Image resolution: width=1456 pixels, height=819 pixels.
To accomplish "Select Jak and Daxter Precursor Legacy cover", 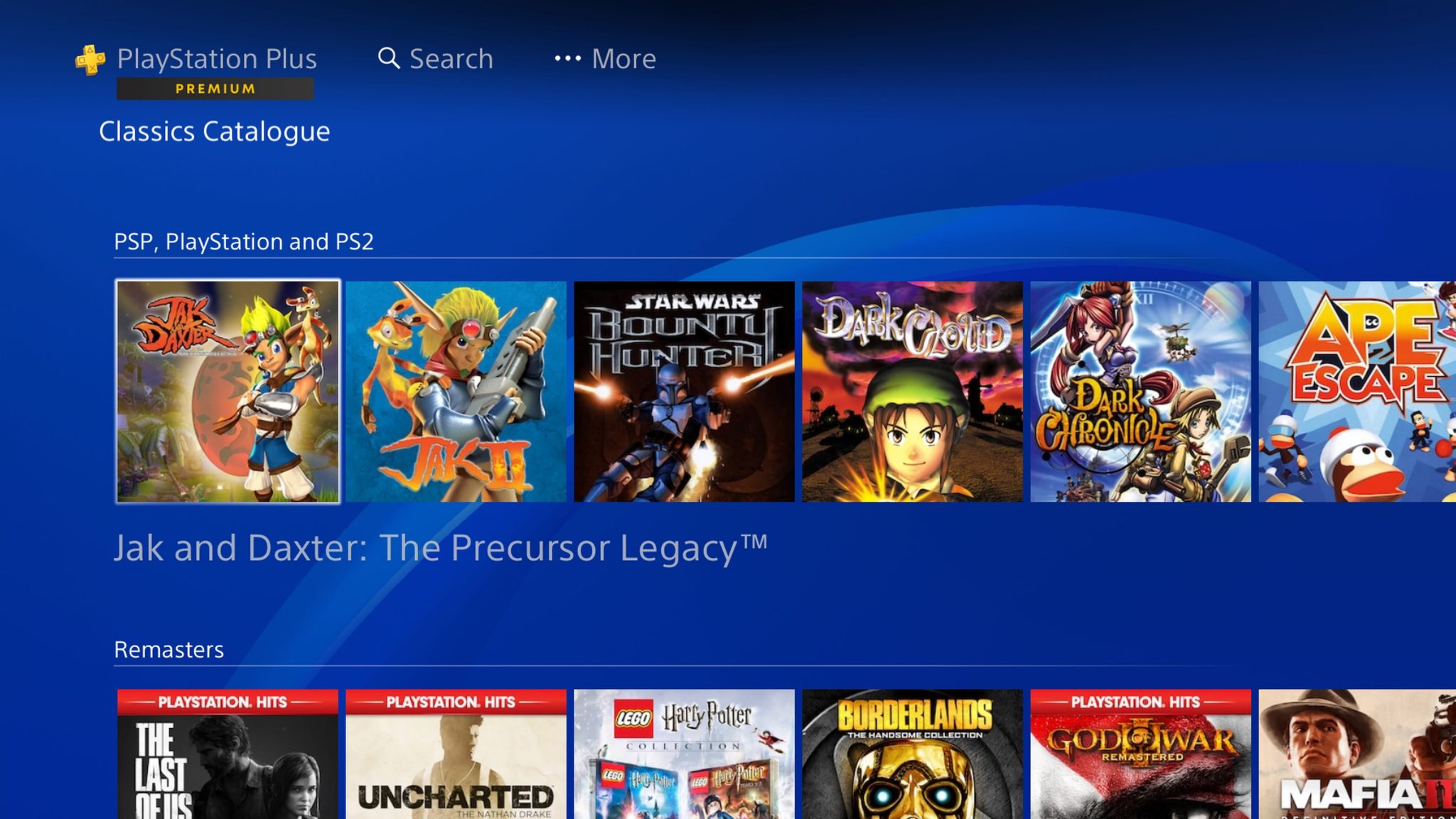I will [227, 392].
